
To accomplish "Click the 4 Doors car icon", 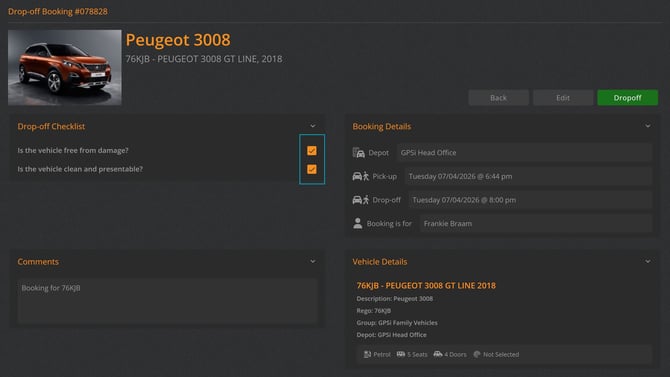I will (438, 354).
